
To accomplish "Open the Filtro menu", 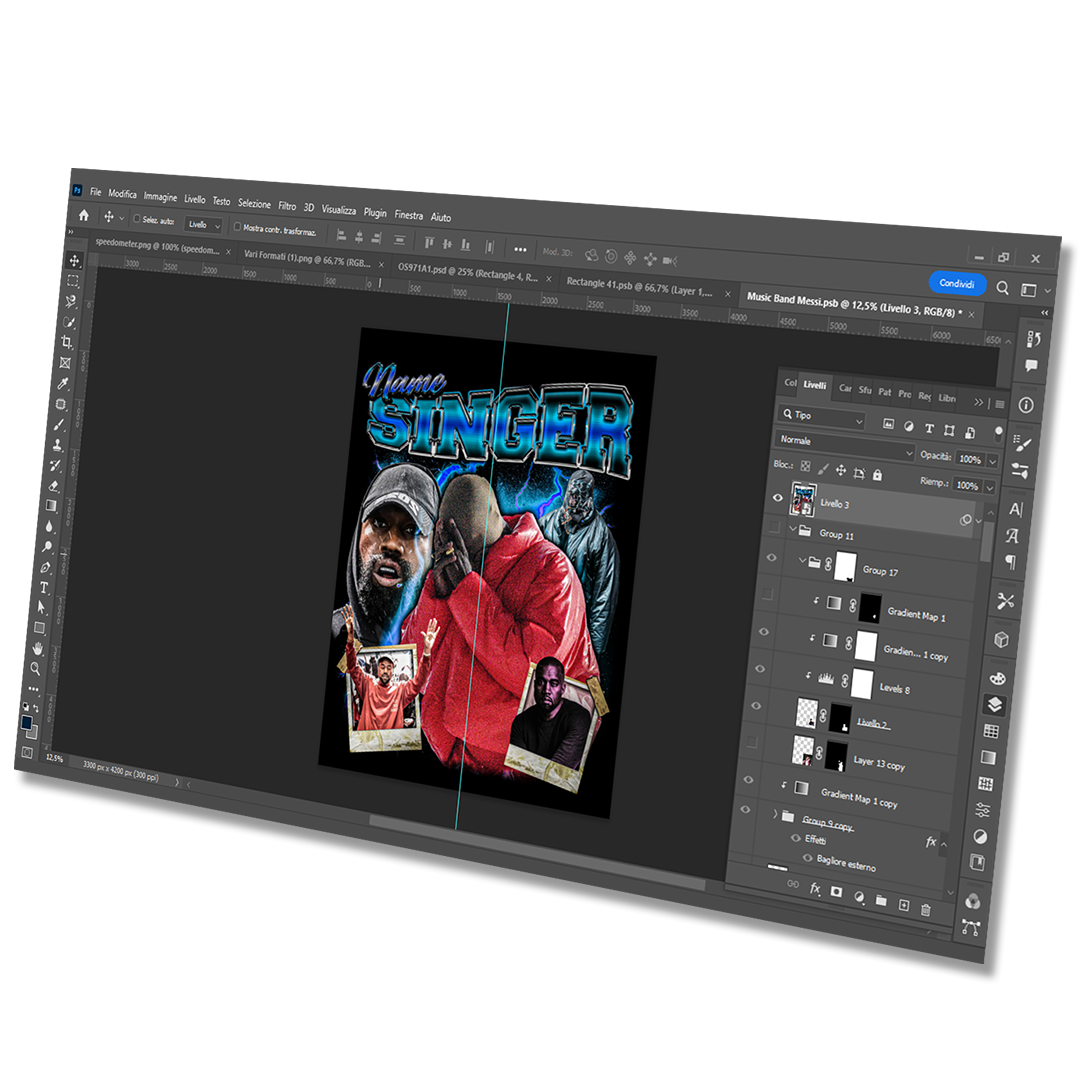I will pyautogui.click(x=287, y=206).
